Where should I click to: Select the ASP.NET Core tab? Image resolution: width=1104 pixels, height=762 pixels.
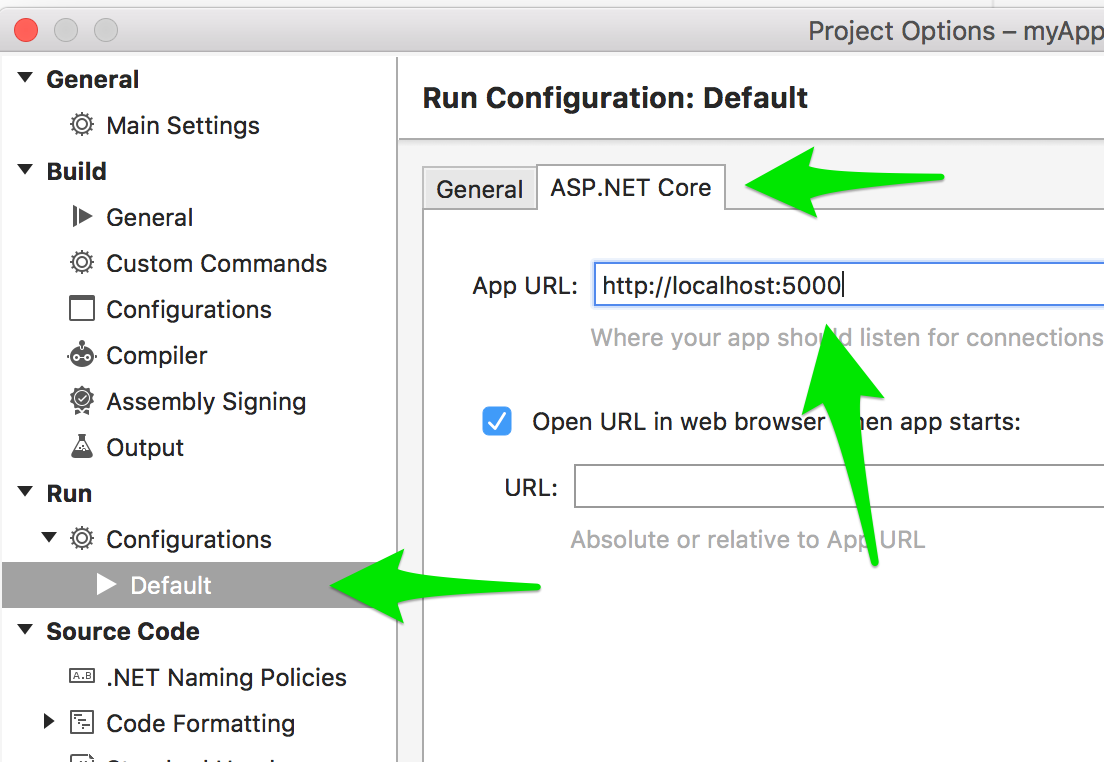pos(631,188)
